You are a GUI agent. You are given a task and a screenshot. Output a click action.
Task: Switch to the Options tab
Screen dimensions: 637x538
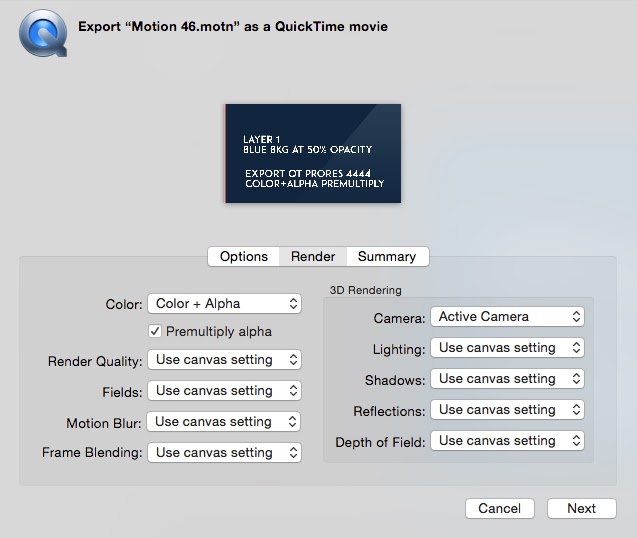(x=244, y=256)
